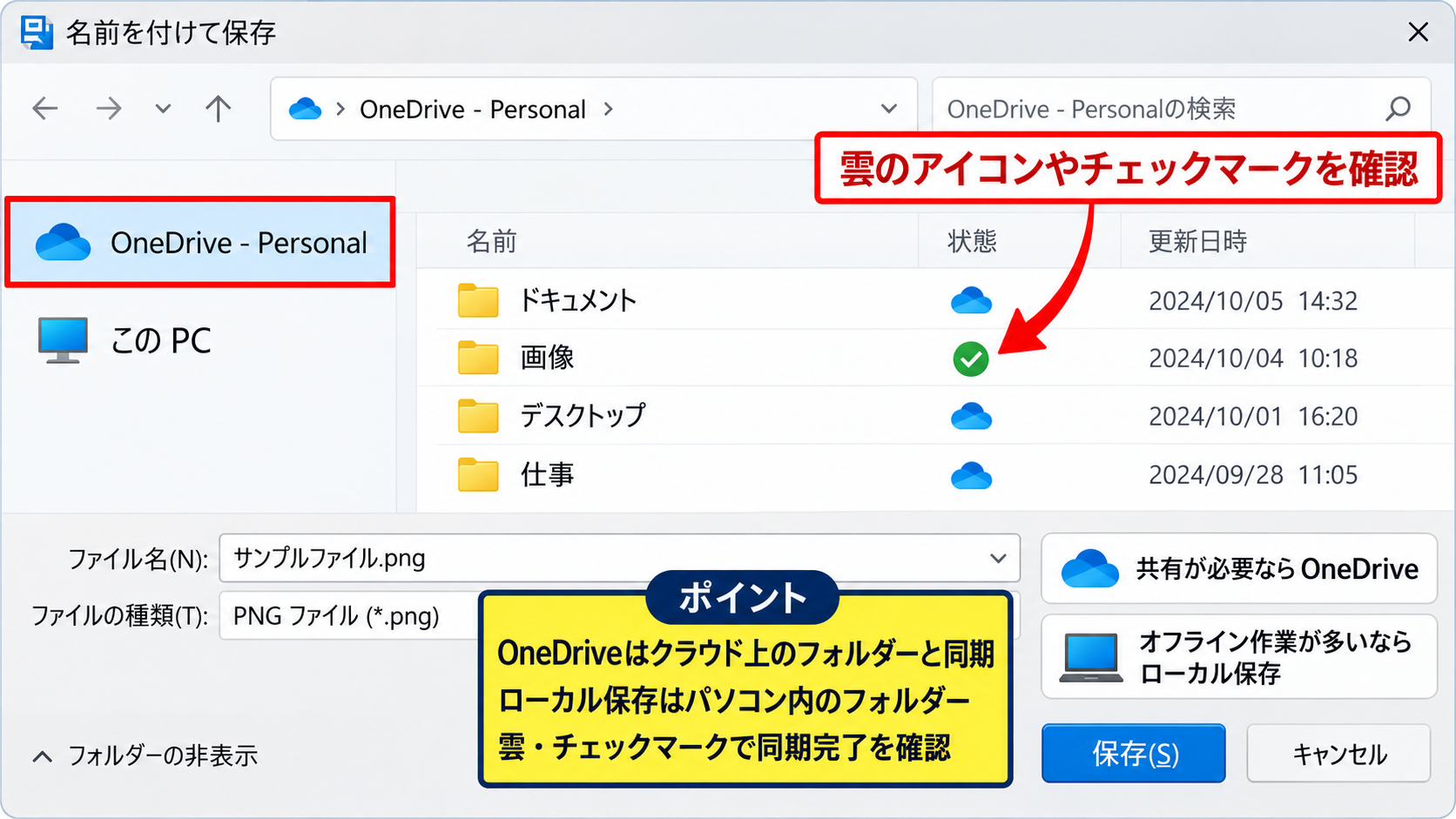Screen dimensions: 1456x819
Task: Go back with the left arrow
Action: 44,109
